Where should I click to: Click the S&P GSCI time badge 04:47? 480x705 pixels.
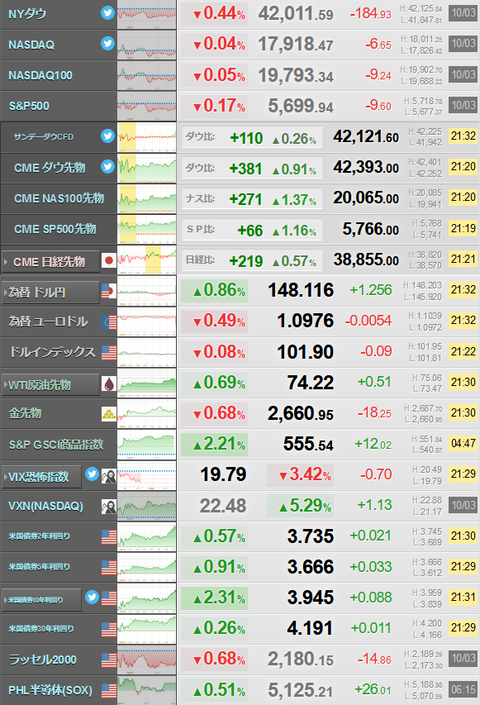[x=463, y=444]
